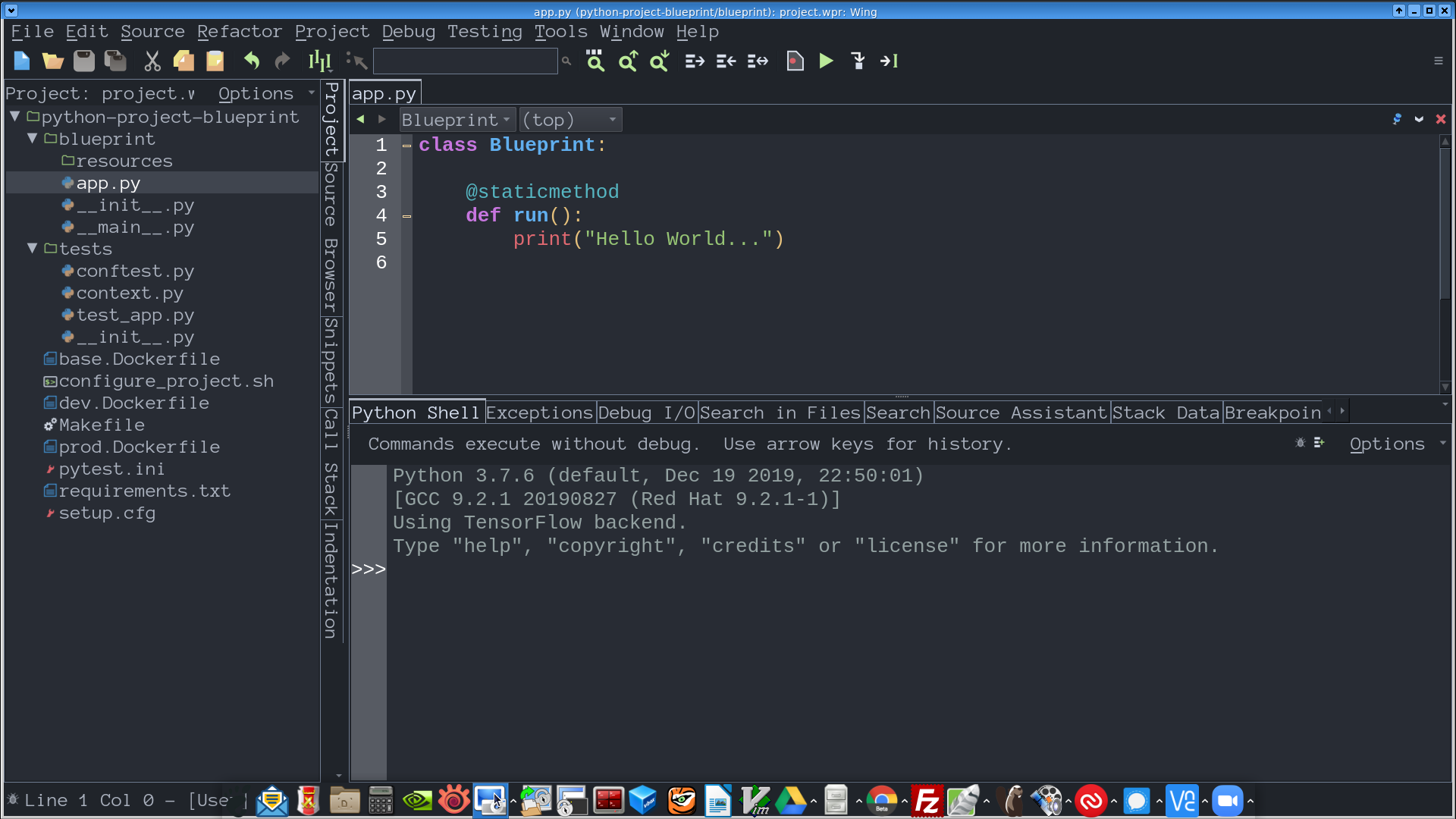Open the toolbar hamburger menu
Screen dimensions: 1456x819
[x=1439, y=61]
